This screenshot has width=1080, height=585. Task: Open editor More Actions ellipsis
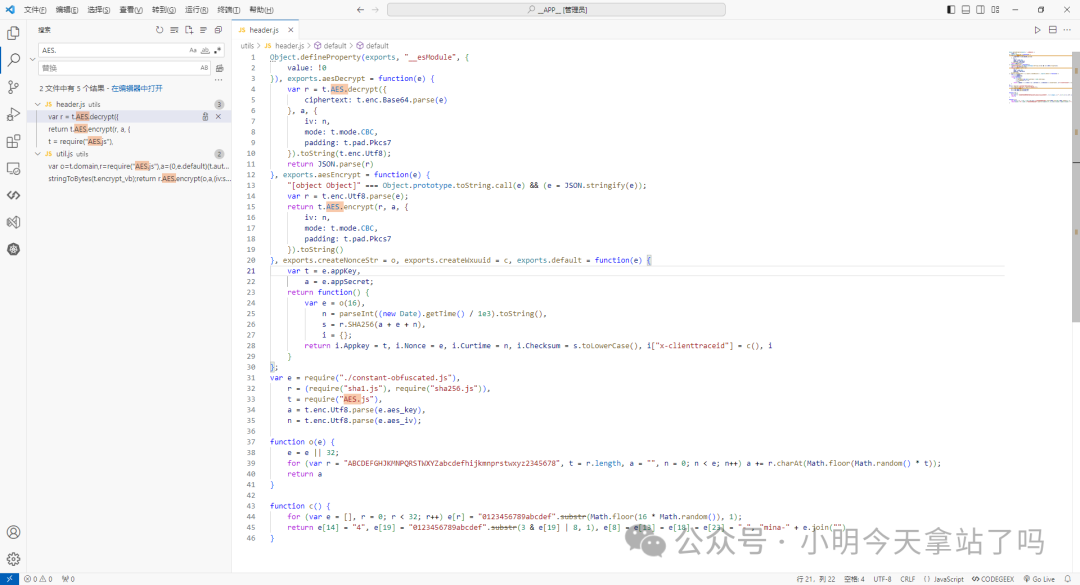1067,30
